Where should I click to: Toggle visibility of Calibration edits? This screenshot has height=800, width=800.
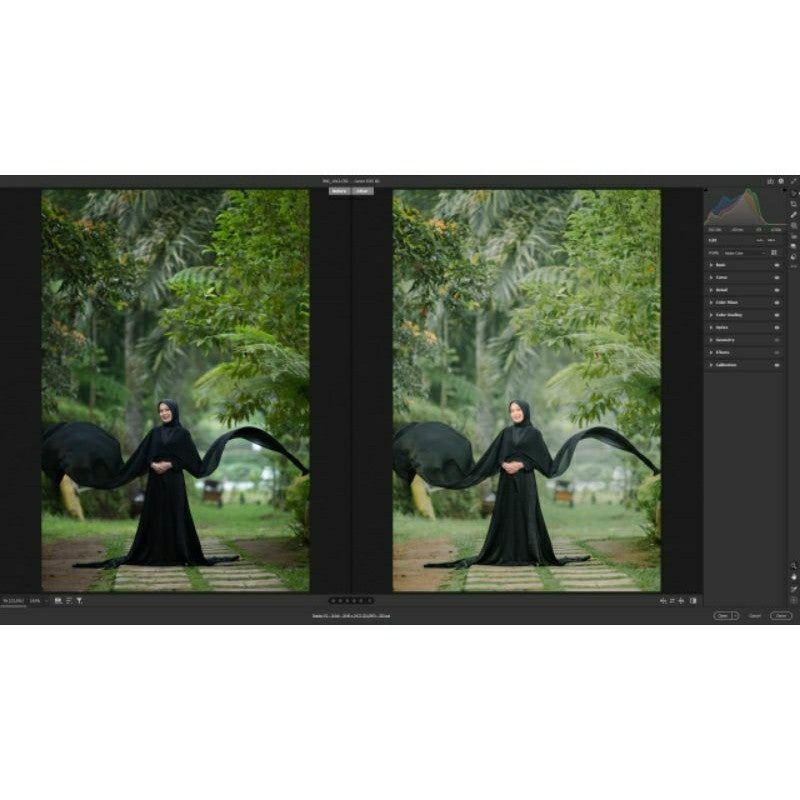click(777, 365)
